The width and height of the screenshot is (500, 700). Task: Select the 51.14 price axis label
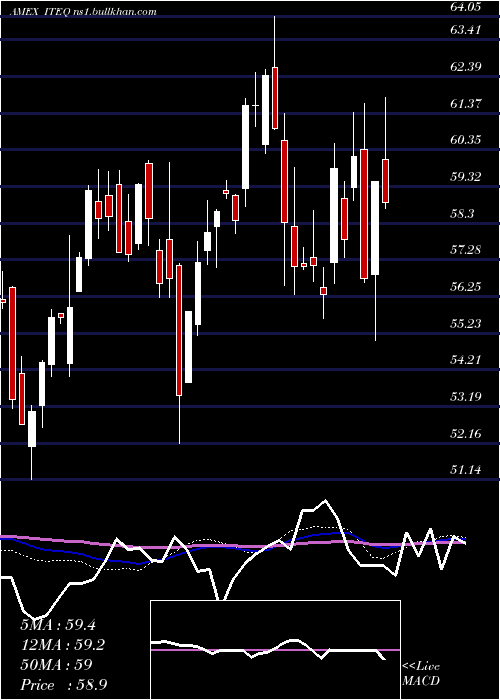(x=465, y=470)
